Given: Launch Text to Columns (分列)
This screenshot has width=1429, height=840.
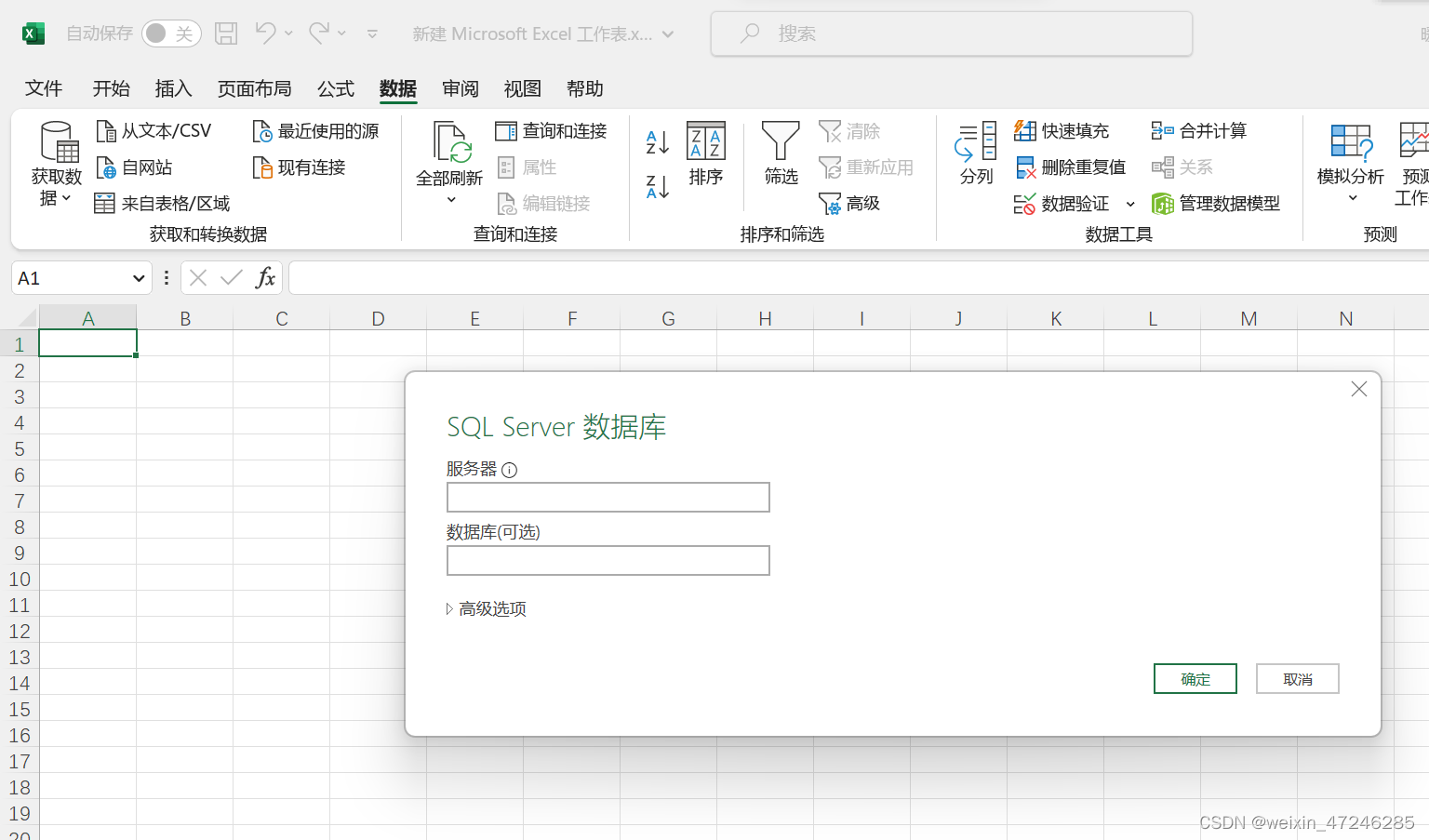Looking at the screenshot, I should tap(977, 154).
